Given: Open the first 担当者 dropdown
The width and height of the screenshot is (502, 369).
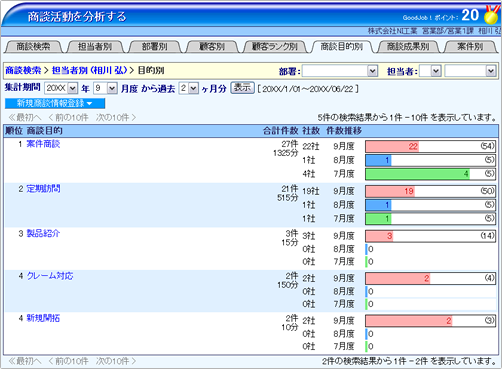Looking at the screenshot, I should click(430, 71).
